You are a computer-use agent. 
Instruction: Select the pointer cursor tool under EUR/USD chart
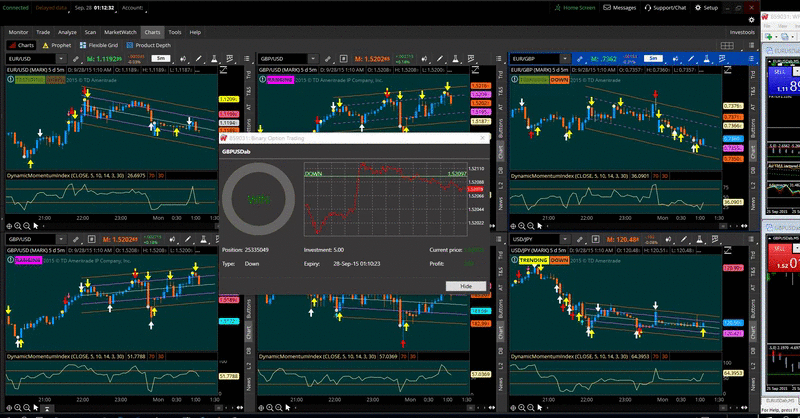[36, 226]
